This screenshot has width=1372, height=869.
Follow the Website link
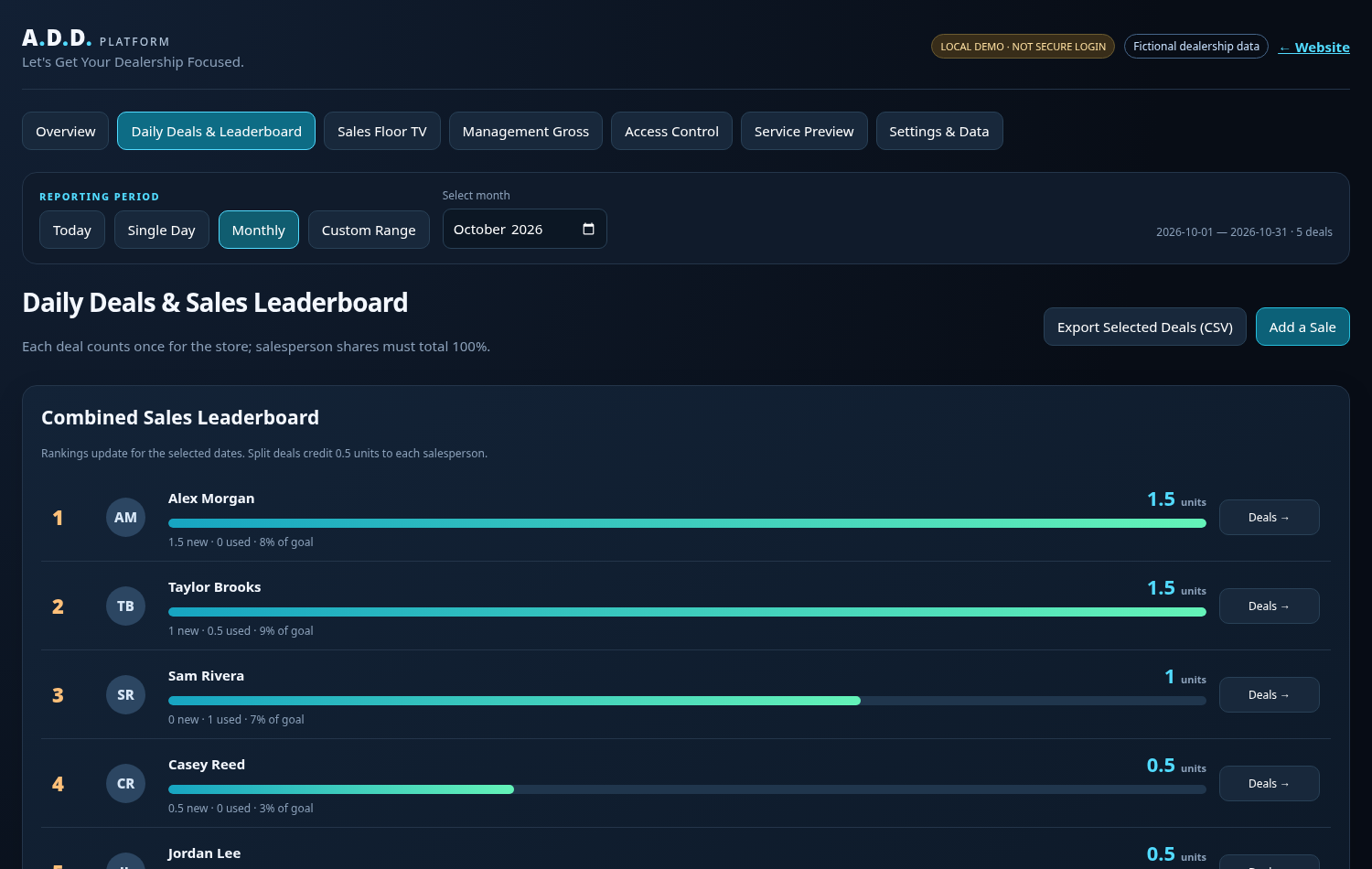(1314, 48)
